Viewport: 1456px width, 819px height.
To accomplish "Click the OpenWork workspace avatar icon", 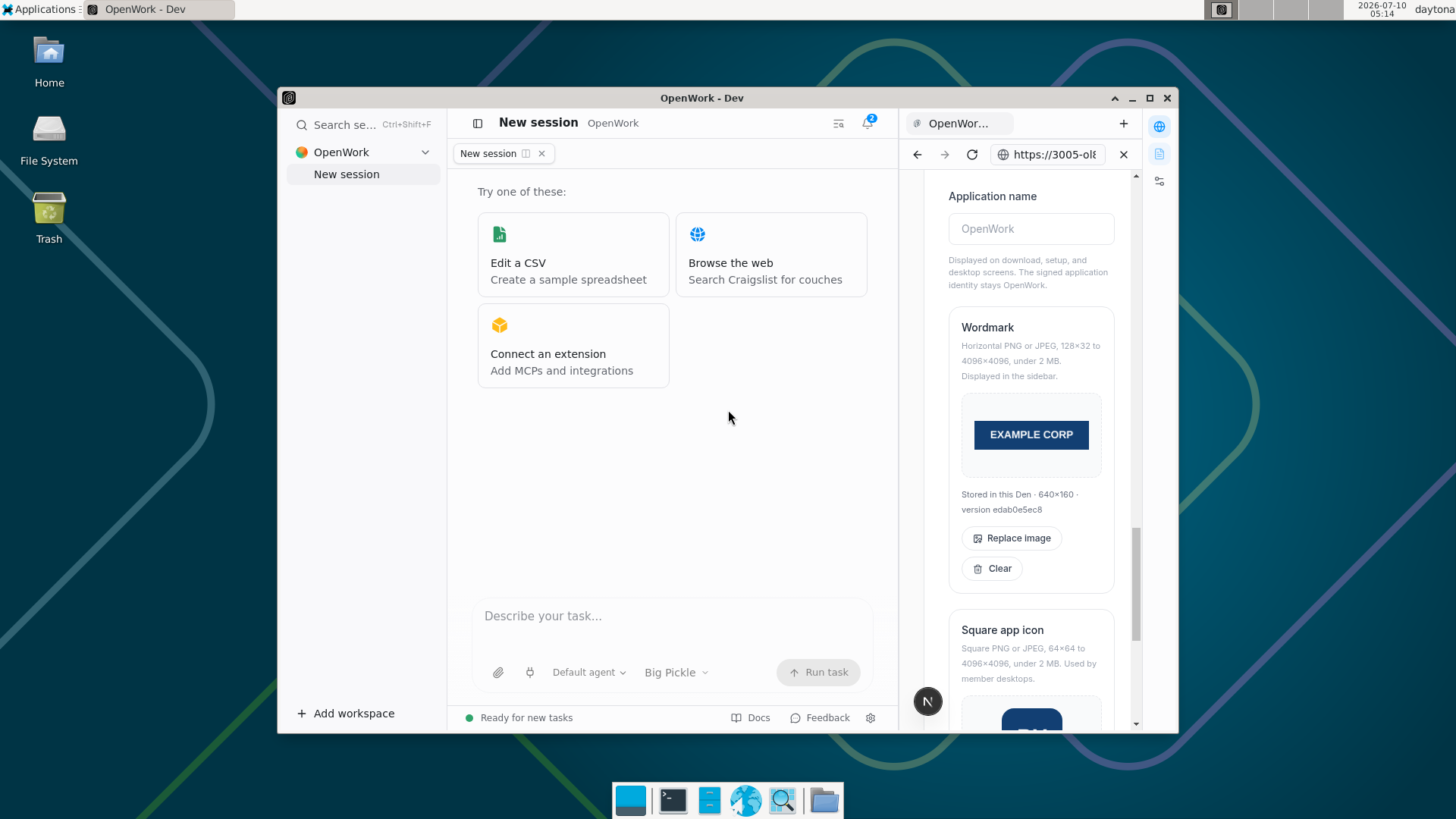I will coord(302,152).
